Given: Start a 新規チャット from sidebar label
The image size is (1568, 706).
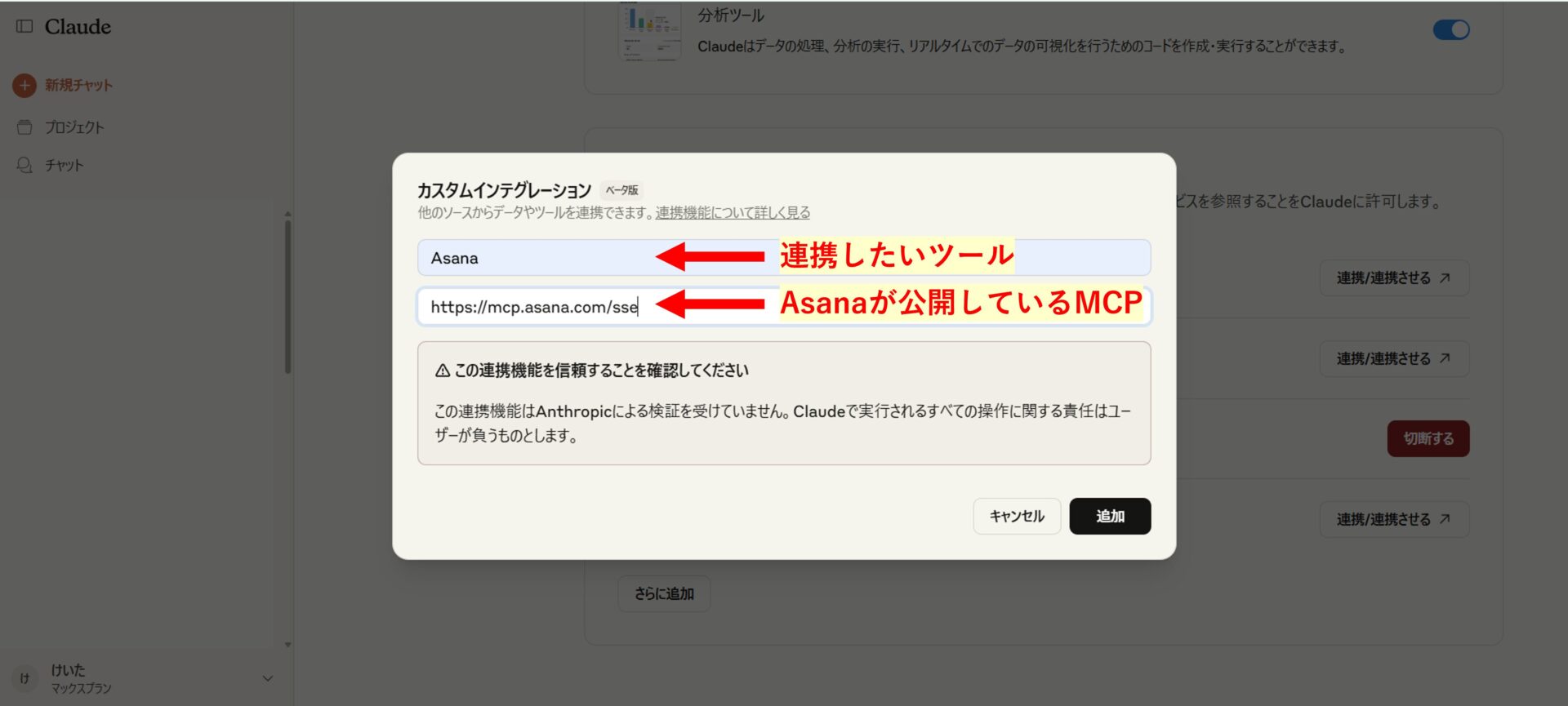Looking at the screenshot, I should (x=78, y=85).
